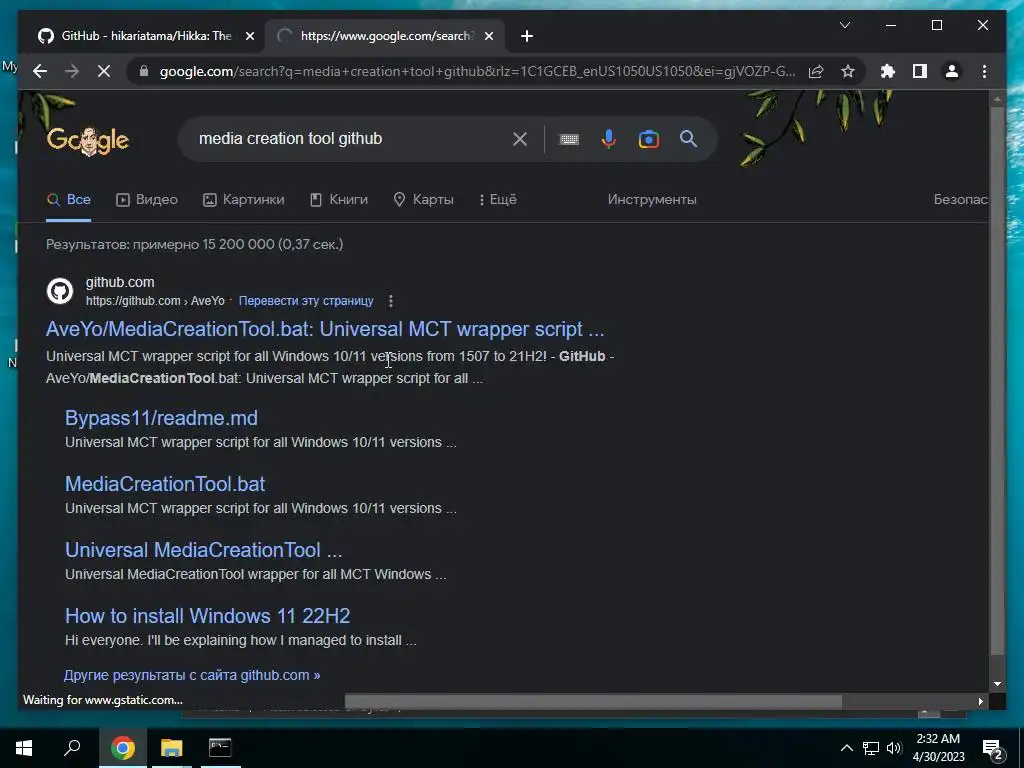Viewport: 1024px width, 768px height.
Task: Click Перевести эту страницу link
Action: 306,301
